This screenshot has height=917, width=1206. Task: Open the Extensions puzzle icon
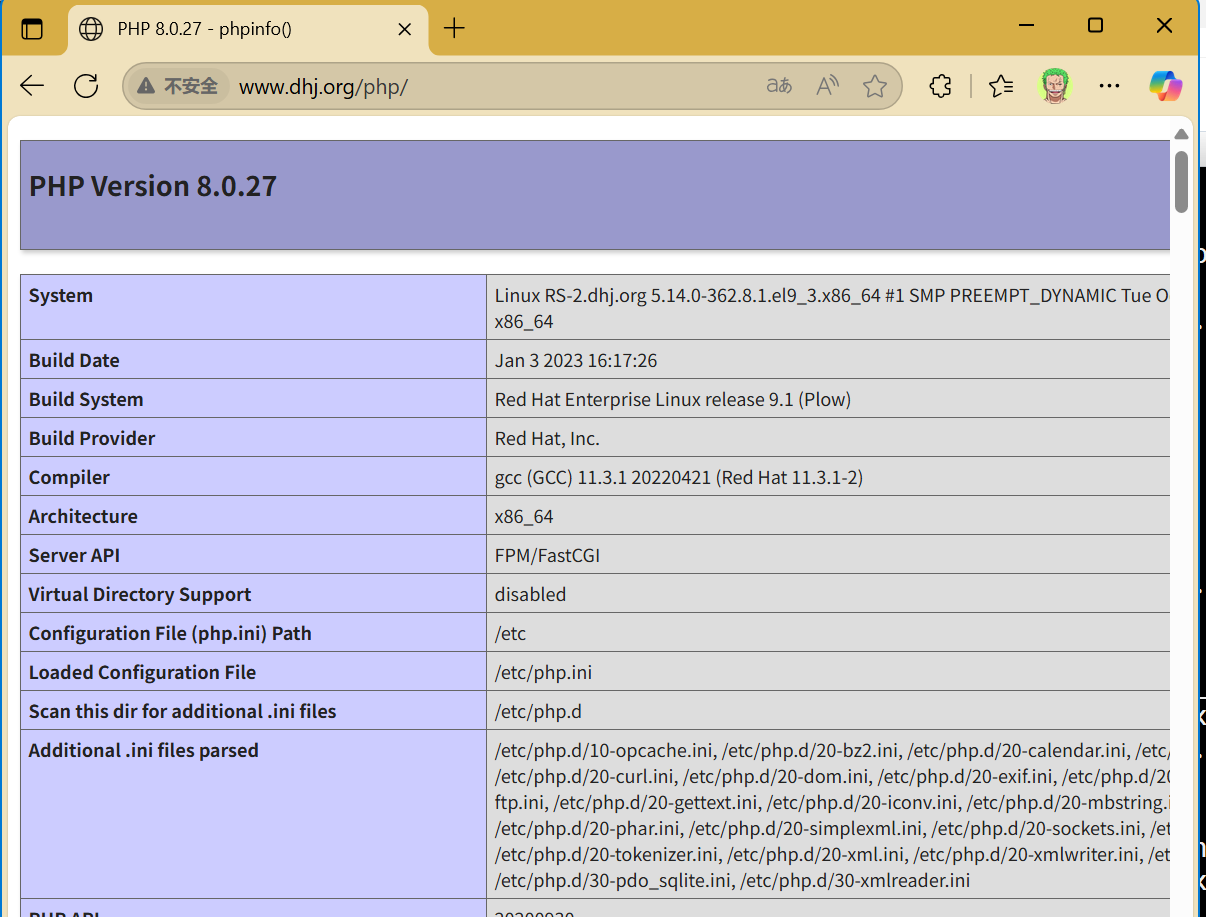[x=940, y=86]
